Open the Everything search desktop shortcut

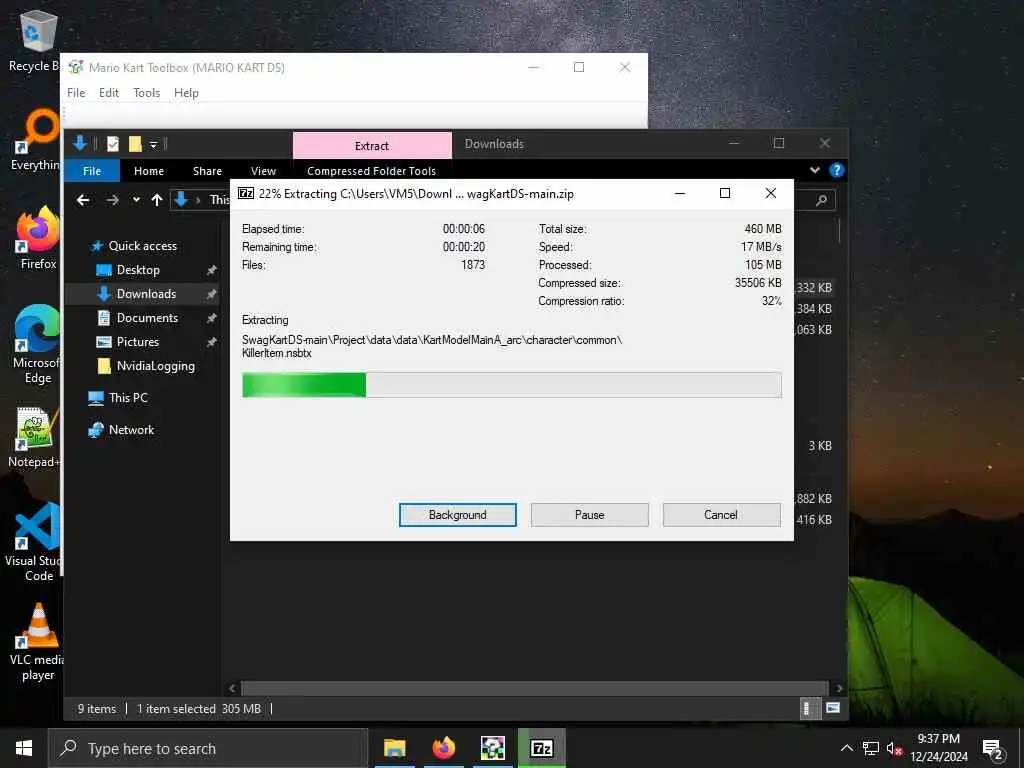35,140
